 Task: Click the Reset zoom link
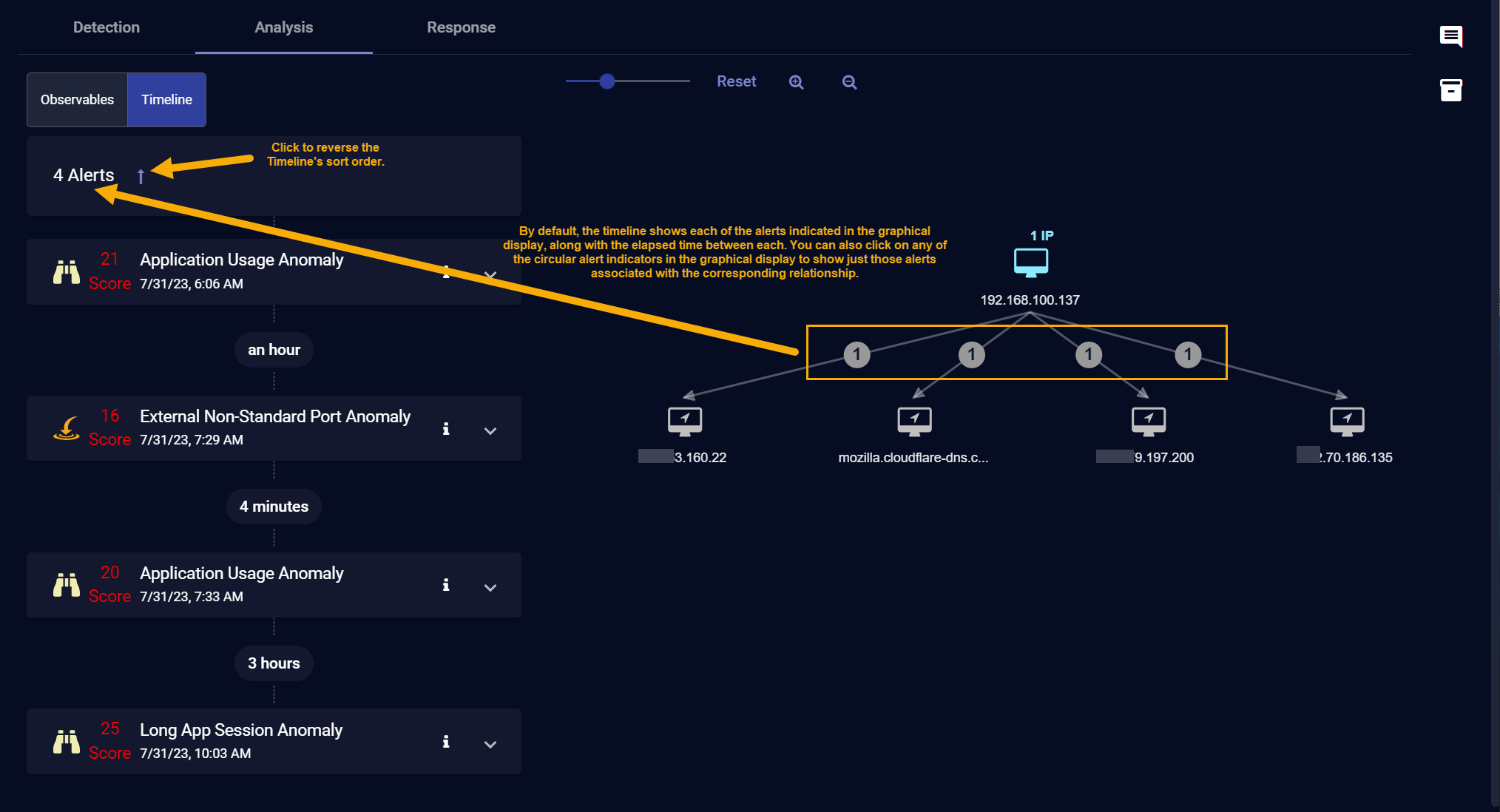pyautogui.click(x=736, y=81)
